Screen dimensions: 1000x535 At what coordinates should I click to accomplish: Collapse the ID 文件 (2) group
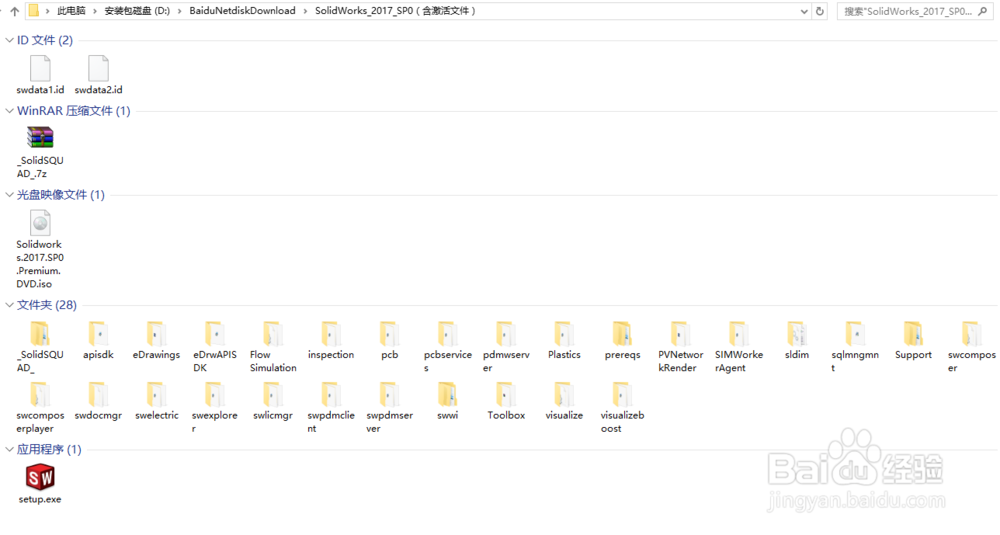point(9,40)
